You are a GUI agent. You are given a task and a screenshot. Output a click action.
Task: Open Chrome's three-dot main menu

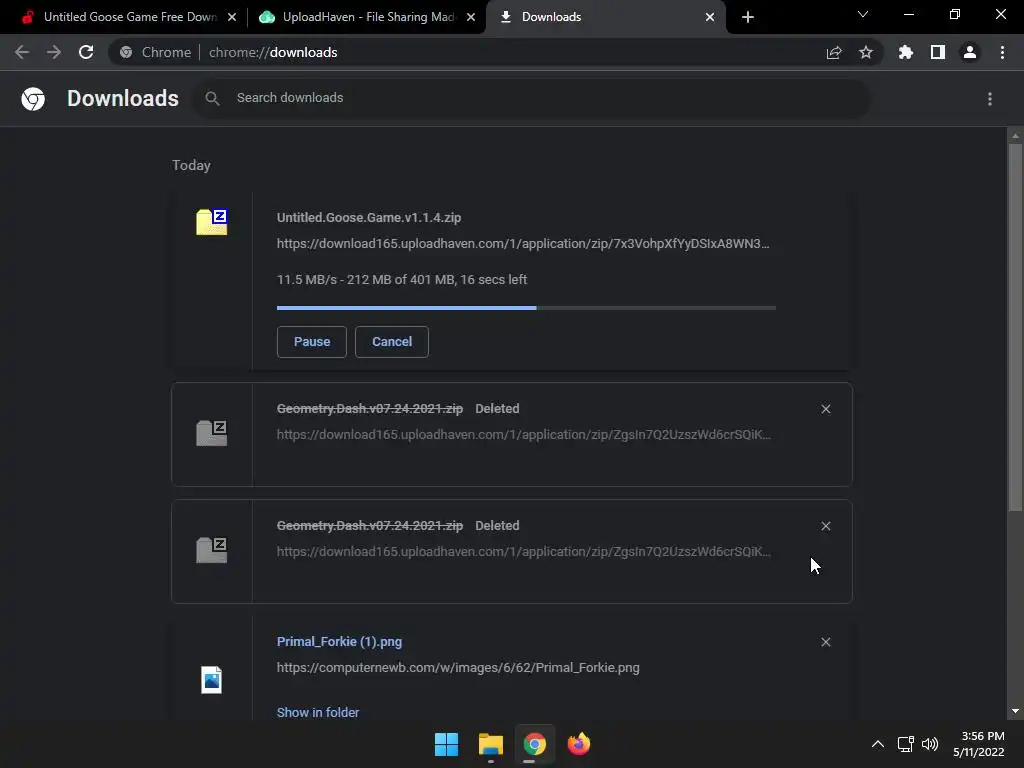pyautogui.click(x=1002, y=52)
